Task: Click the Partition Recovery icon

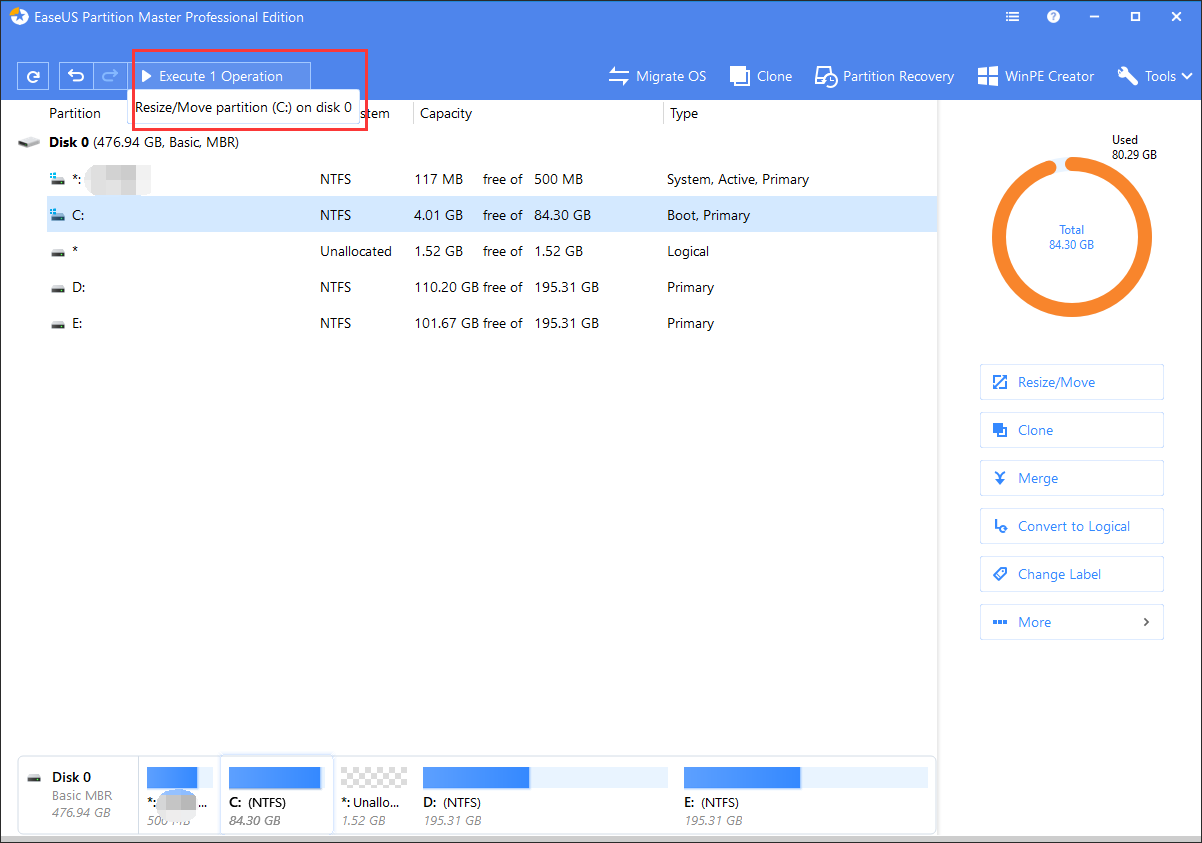Action: pos(826,76)
